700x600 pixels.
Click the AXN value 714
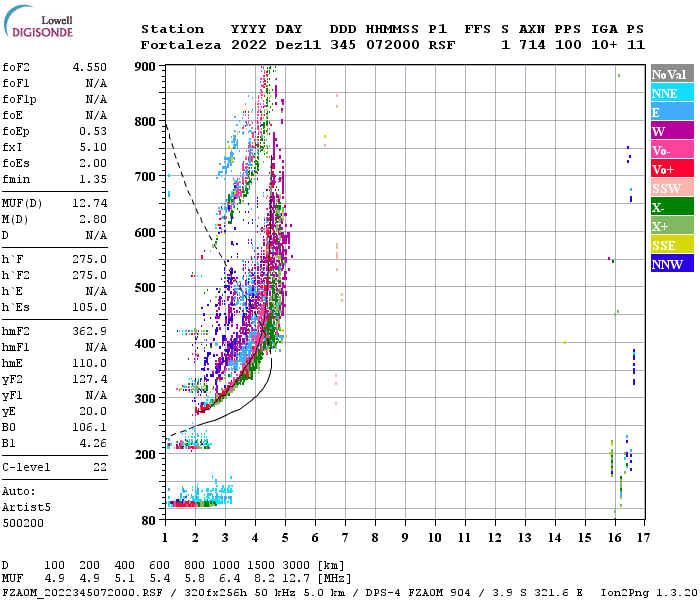point(532,45)
